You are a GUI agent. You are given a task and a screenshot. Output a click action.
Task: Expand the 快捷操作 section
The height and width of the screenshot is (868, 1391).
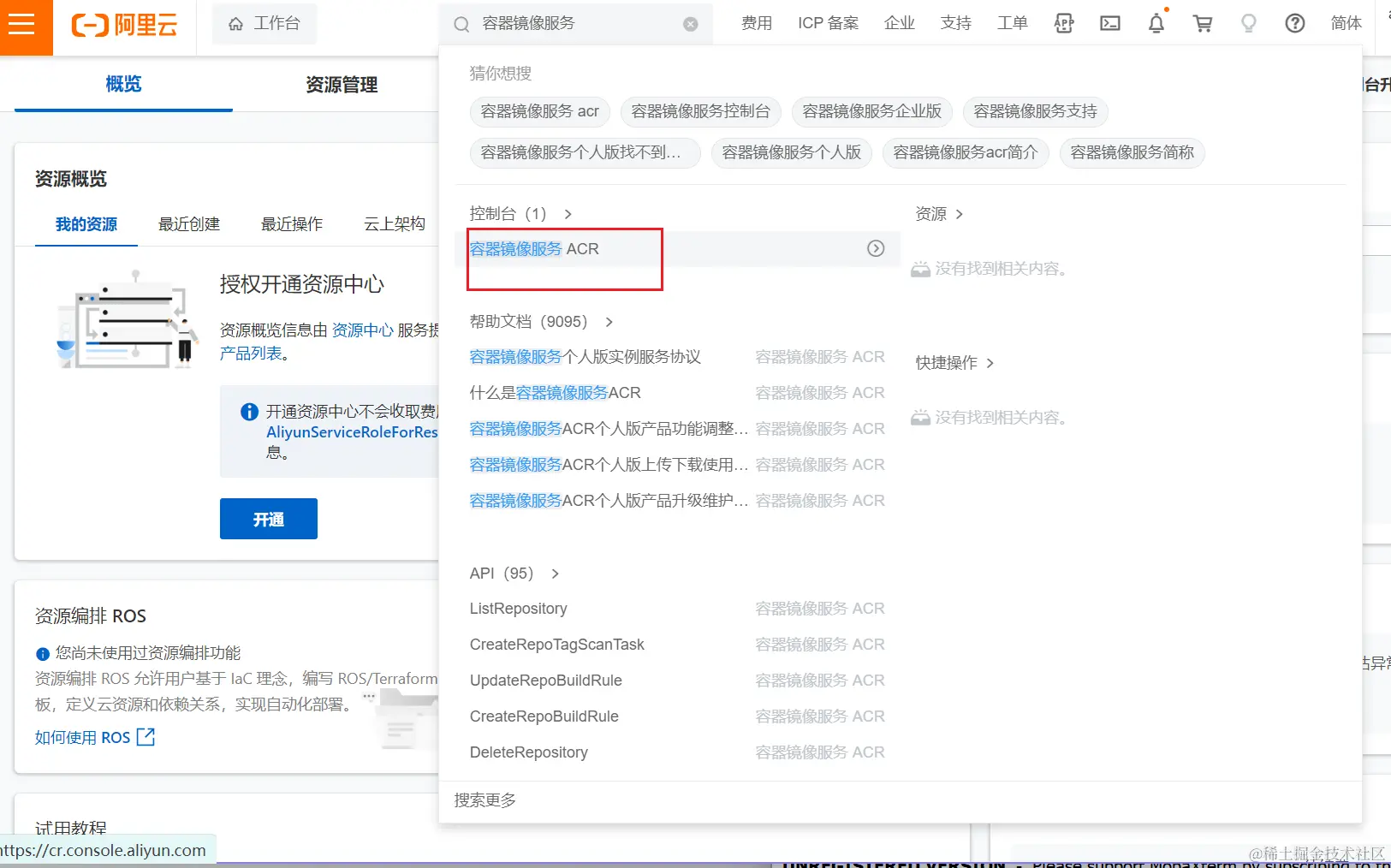point(954,363)
